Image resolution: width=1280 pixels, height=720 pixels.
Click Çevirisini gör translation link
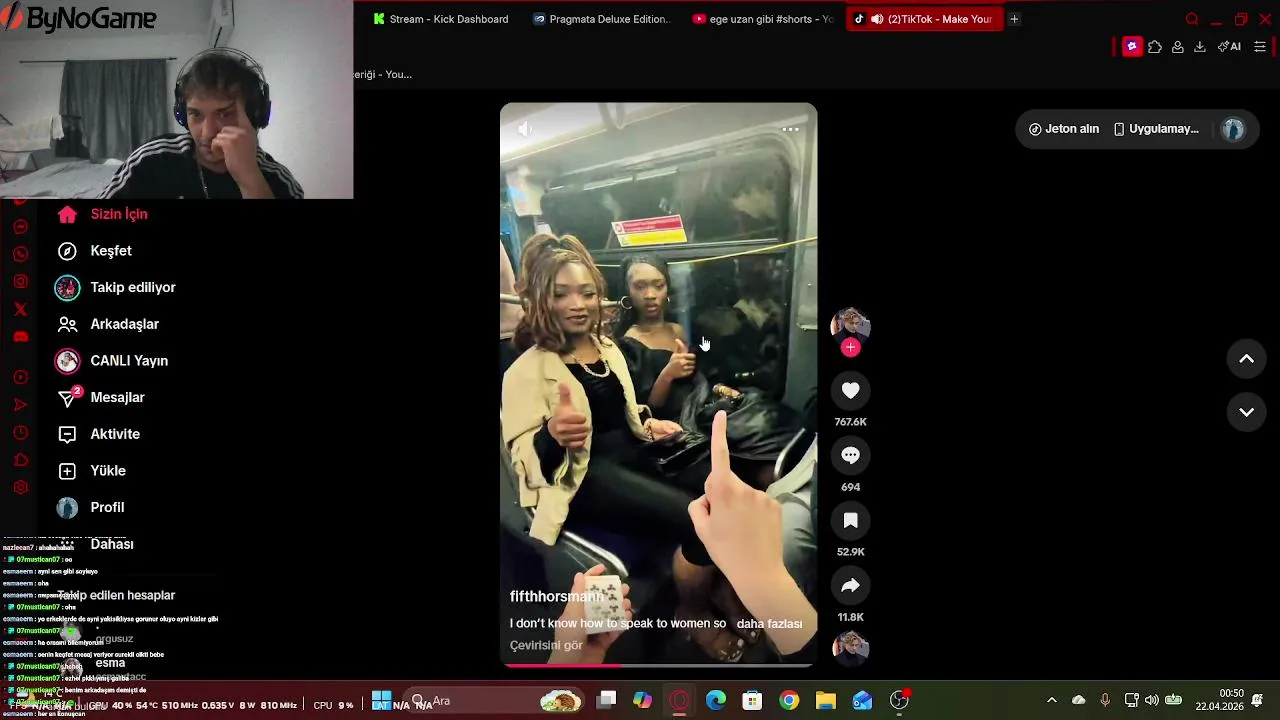546,646
